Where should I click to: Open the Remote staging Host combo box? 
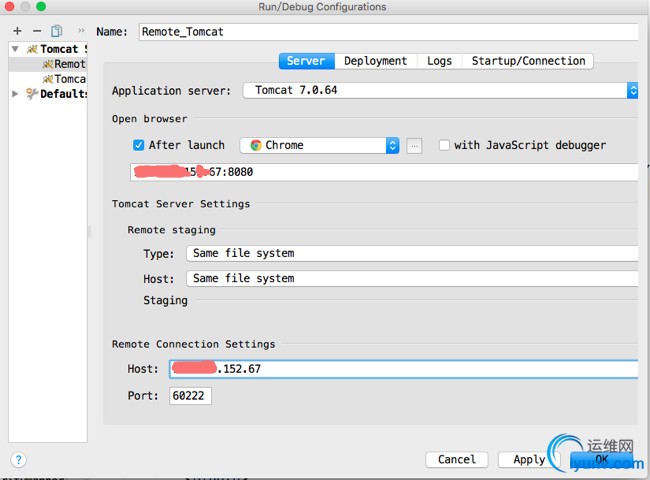click(x=412, y=279)
